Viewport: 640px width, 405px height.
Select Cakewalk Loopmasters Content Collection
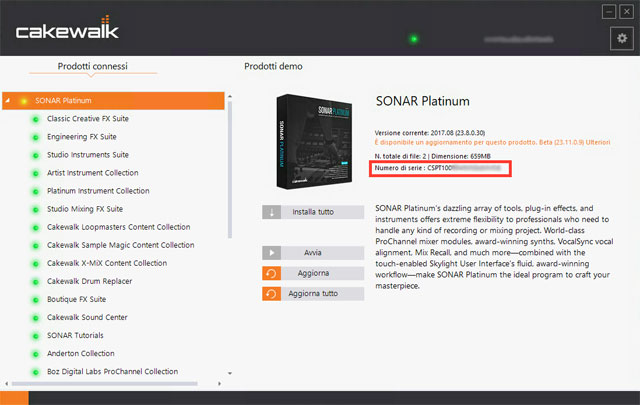click(x=118, y=227)
